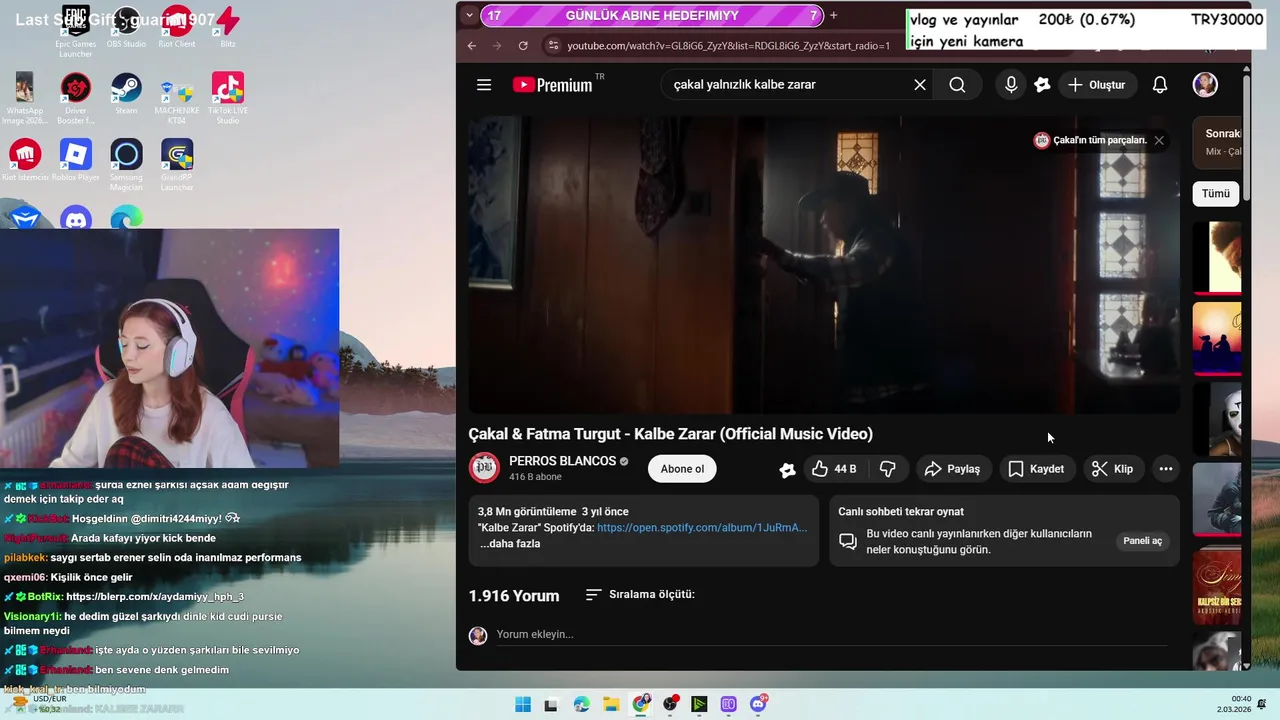Screen dimensions: 1280x720
Task: Switch to OBS on the taskbar
Action: pyautogui.click(x=670, y=704)
